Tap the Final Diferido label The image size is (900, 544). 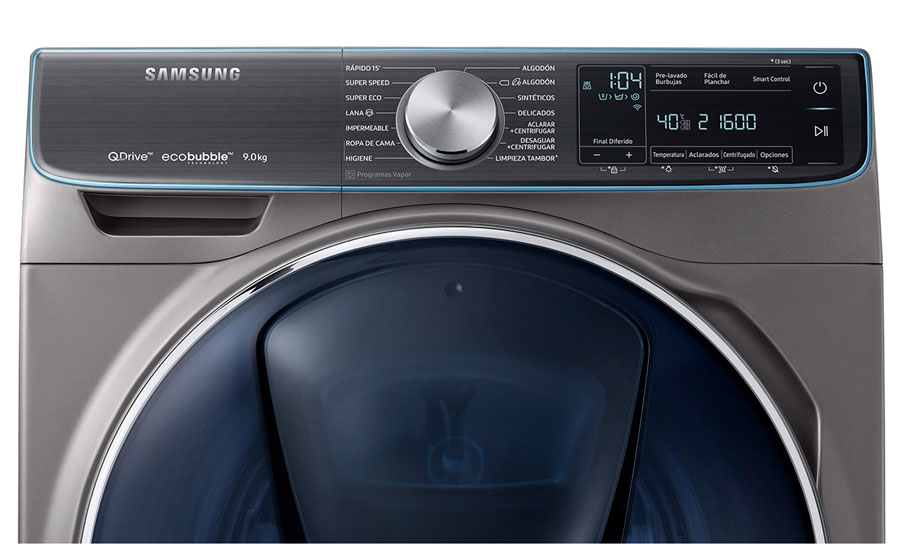[612, 141]
